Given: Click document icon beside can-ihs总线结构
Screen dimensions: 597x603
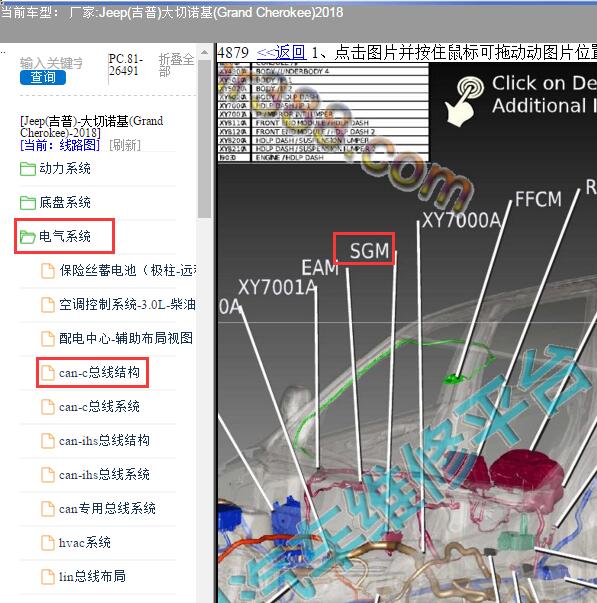Looking at the screenshot, I should tap(48, 441).
